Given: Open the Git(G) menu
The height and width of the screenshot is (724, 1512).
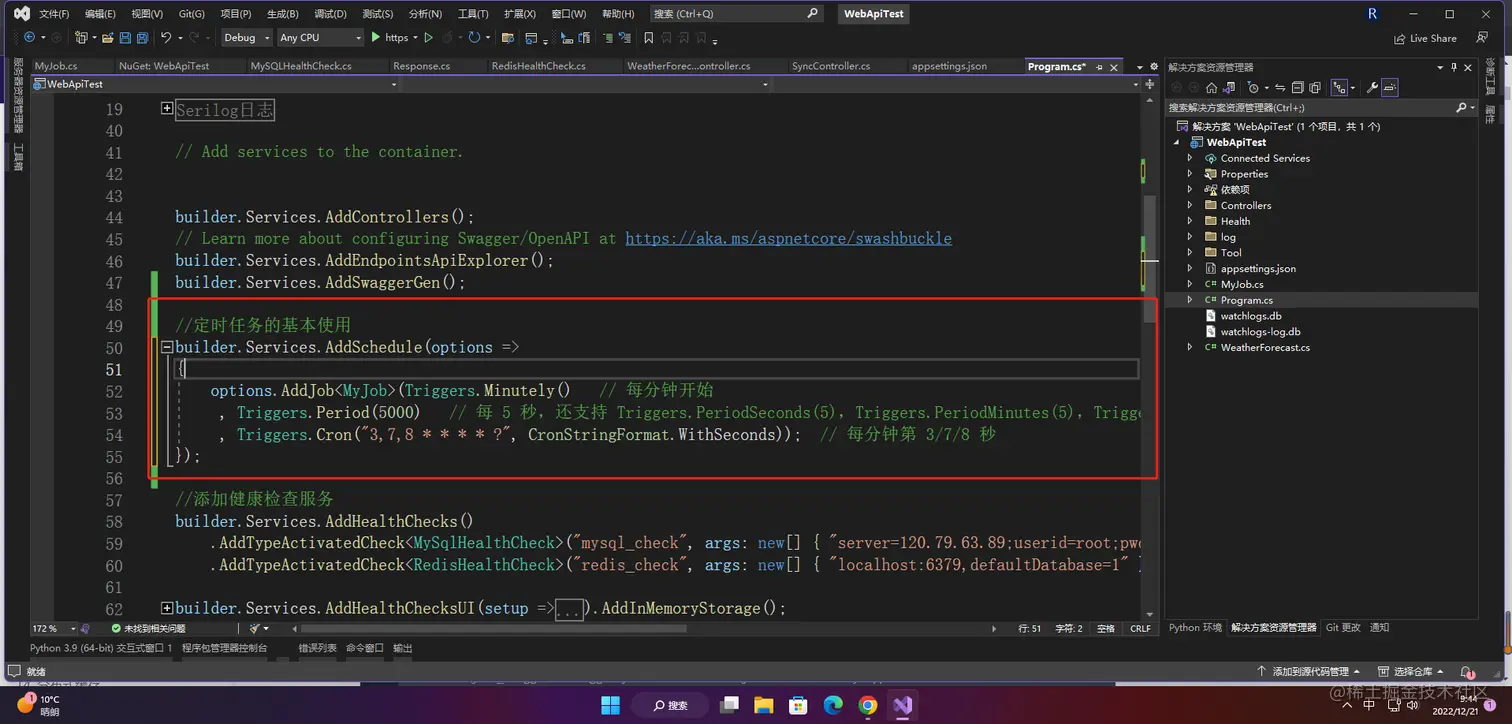Looking at the screenshot, I should click(192, 14).
